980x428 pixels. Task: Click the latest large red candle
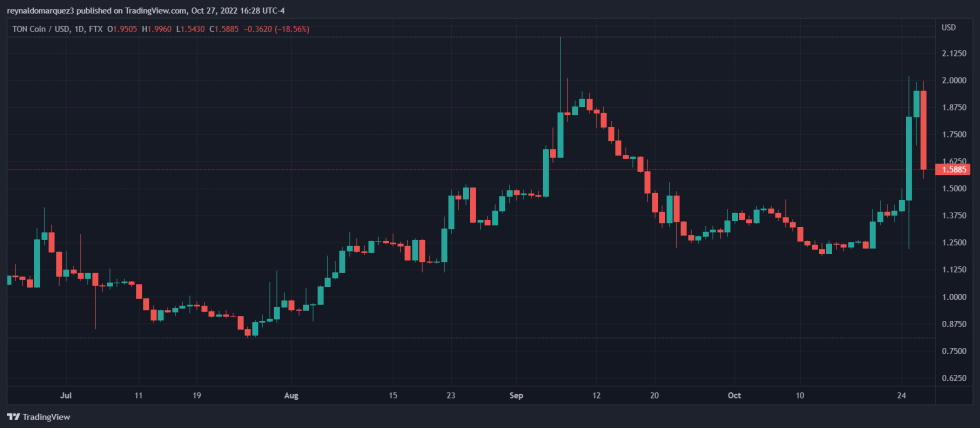(924, 130)
